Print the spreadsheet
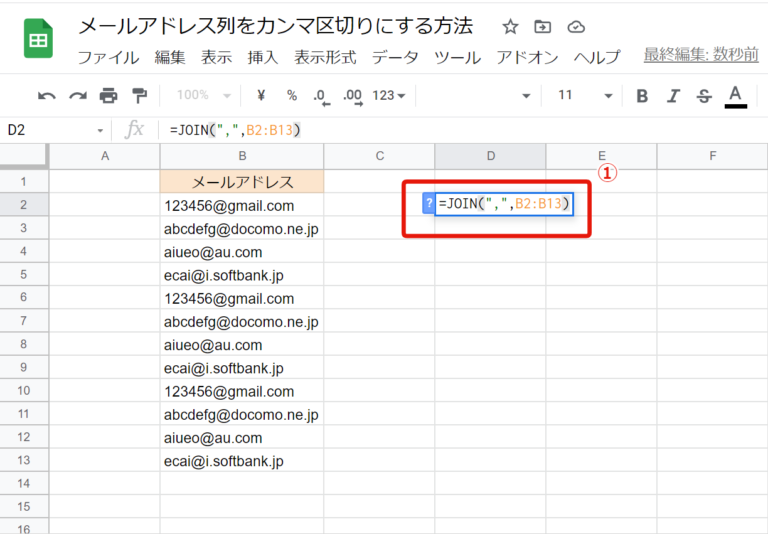Viewport: 768px width, 534px height. pyautogui.click(x=108, y=96)
